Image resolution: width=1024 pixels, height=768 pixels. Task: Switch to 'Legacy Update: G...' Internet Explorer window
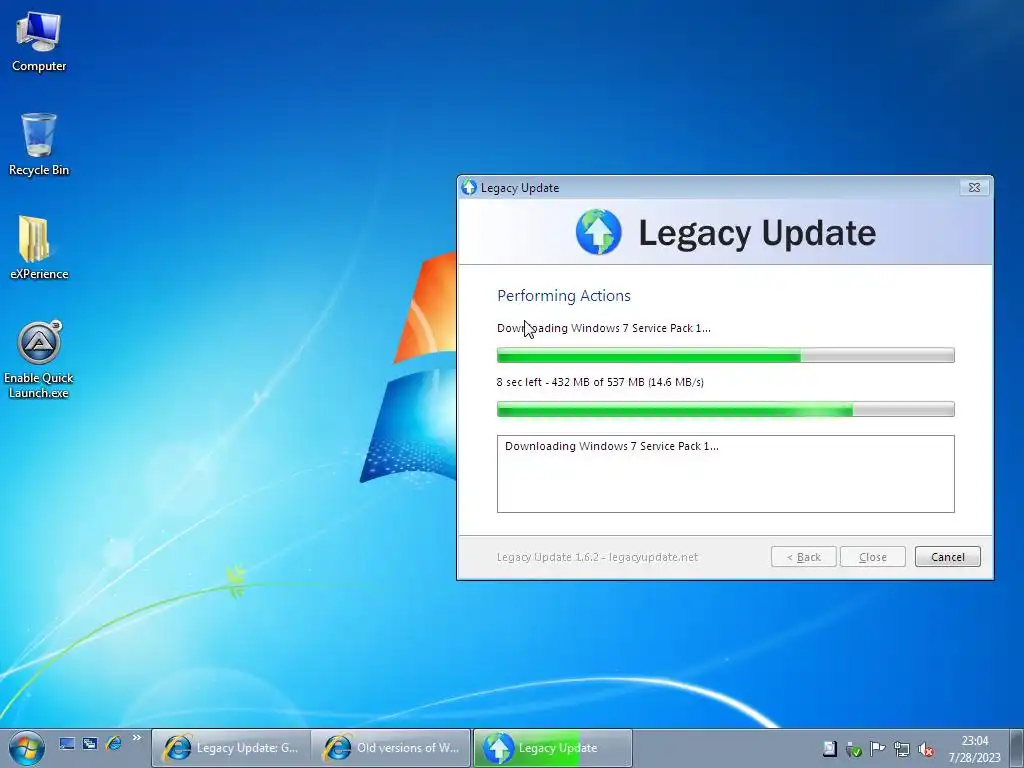pyautogui.click(x=231, y=748)
